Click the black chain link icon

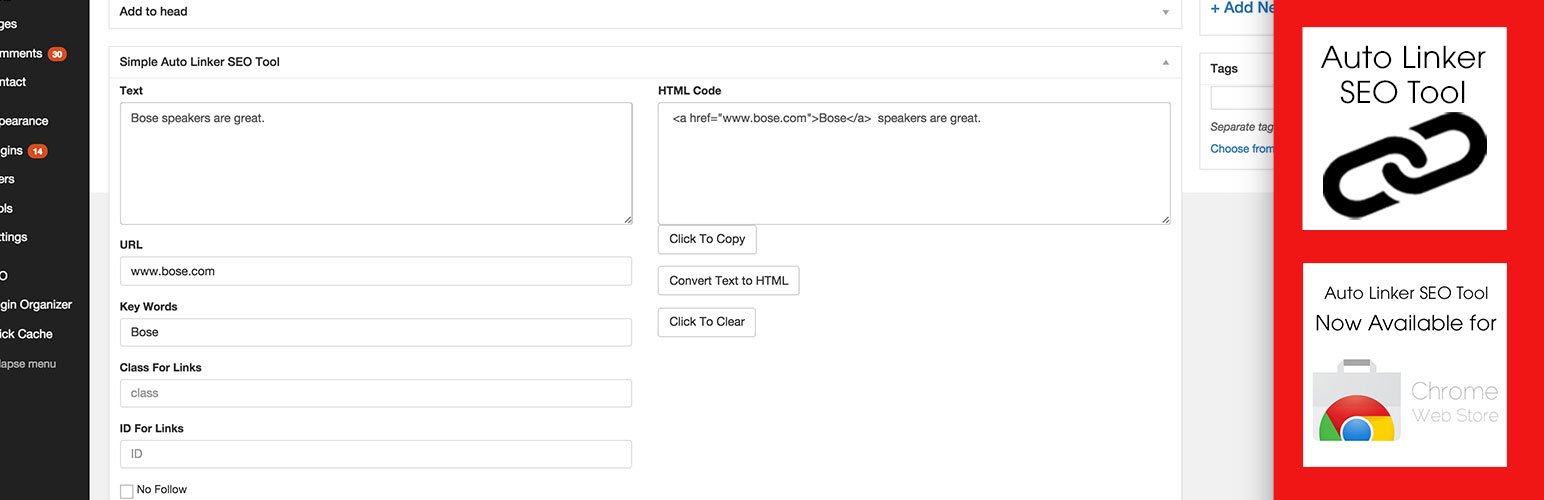tap(1404, 164)
